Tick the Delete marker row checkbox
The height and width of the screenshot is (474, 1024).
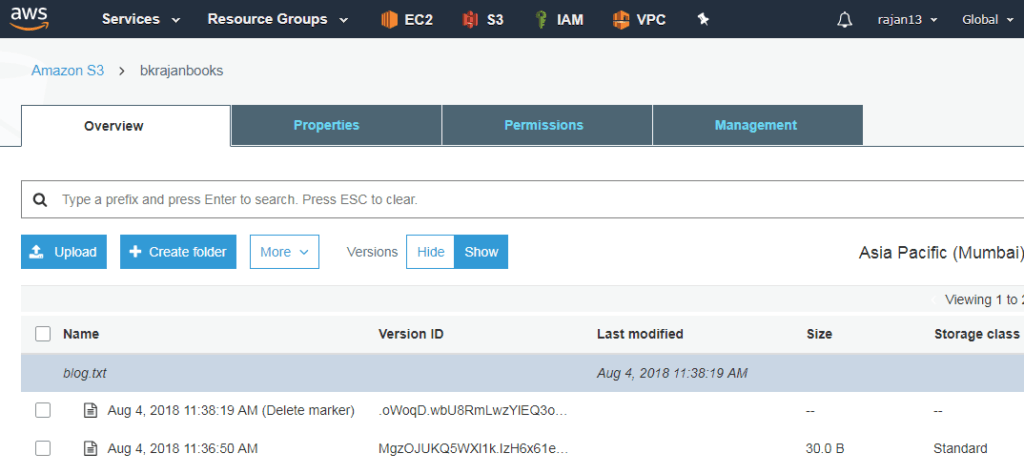43,411
